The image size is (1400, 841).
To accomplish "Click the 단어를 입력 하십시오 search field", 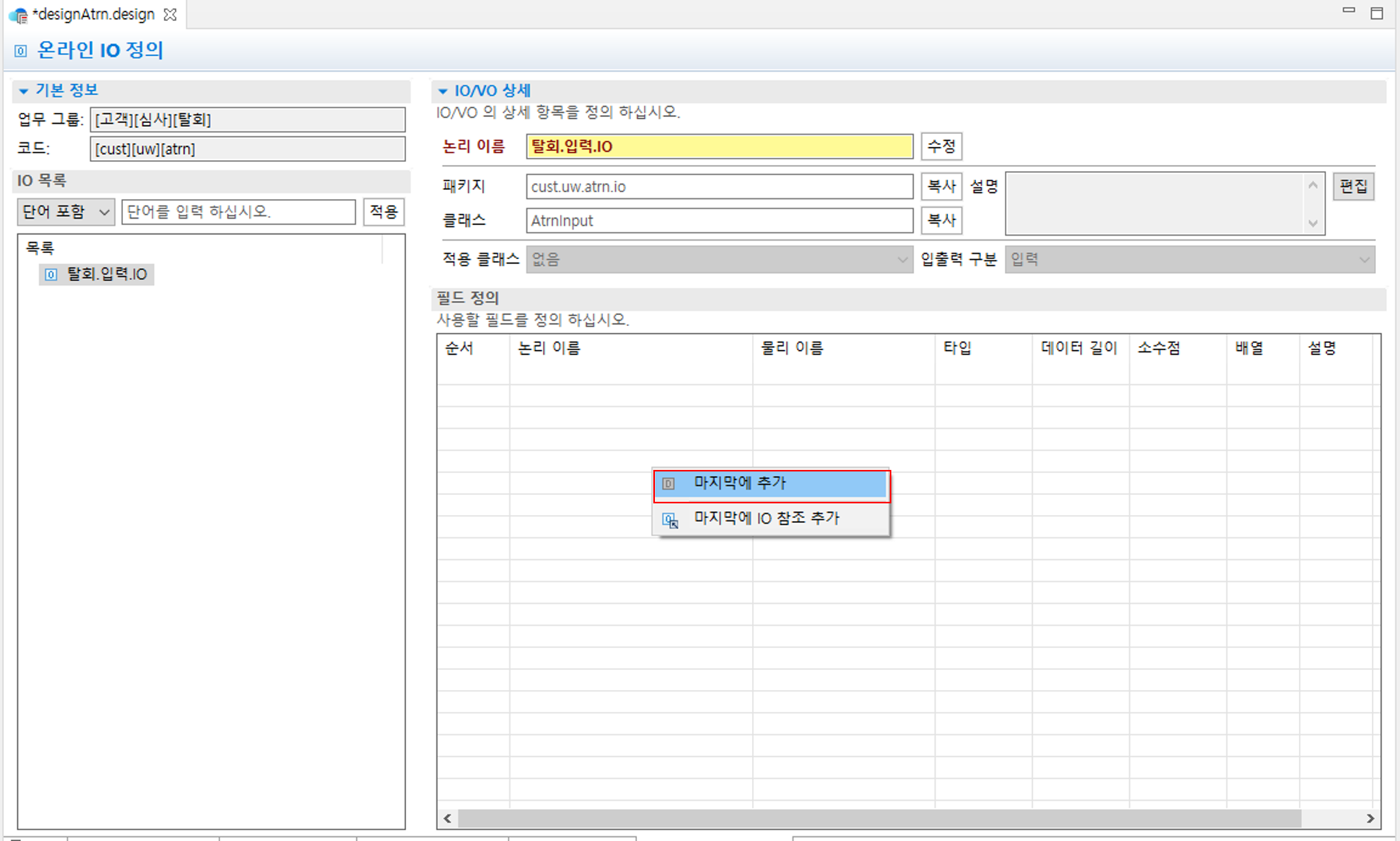I will 237,211.
